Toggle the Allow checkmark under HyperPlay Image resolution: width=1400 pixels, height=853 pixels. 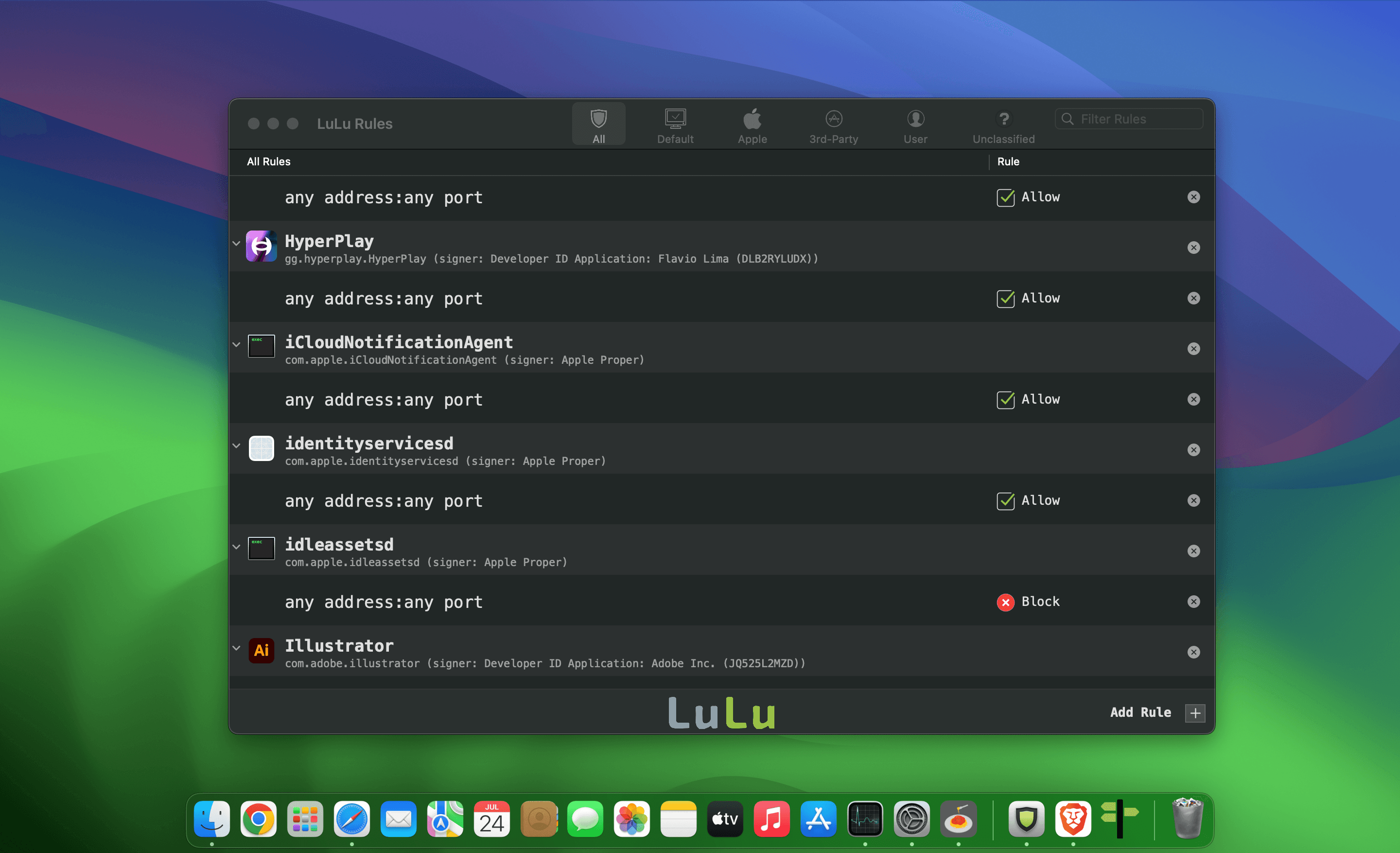pyautogui.click(x=1005, y=298)
